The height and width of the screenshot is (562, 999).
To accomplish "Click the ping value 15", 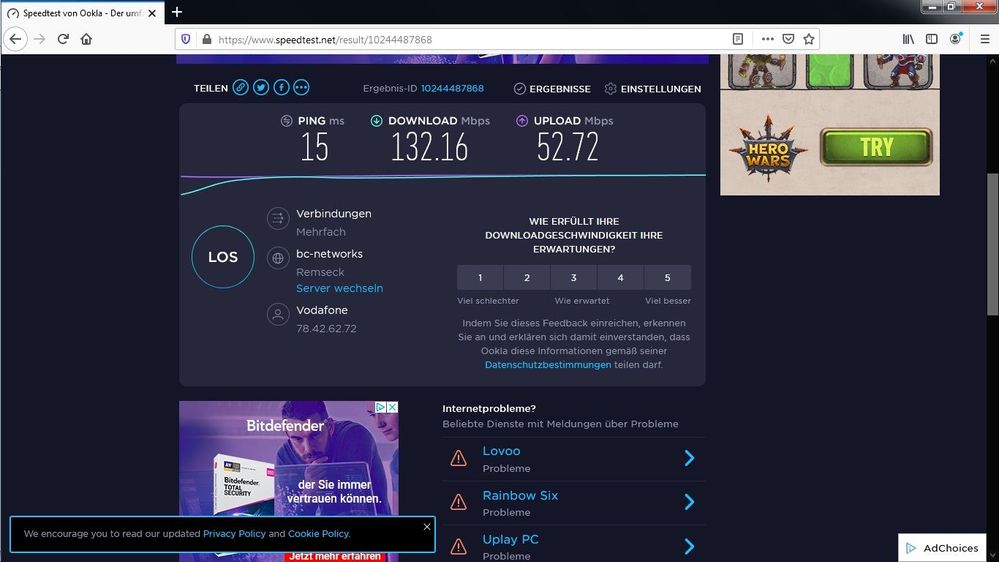I will (x=315, y=147).
